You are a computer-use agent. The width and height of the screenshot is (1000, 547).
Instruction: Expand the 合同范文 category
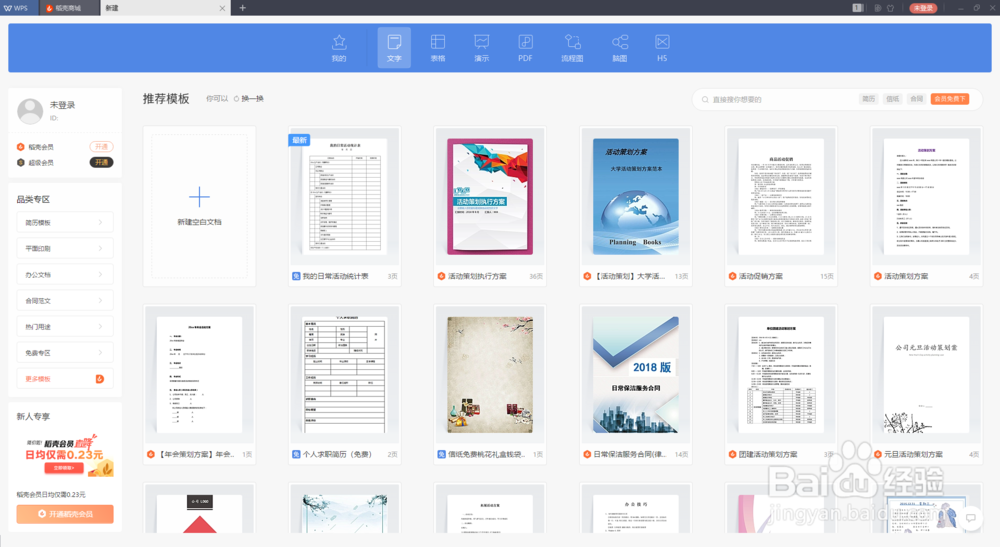[65, 300]
